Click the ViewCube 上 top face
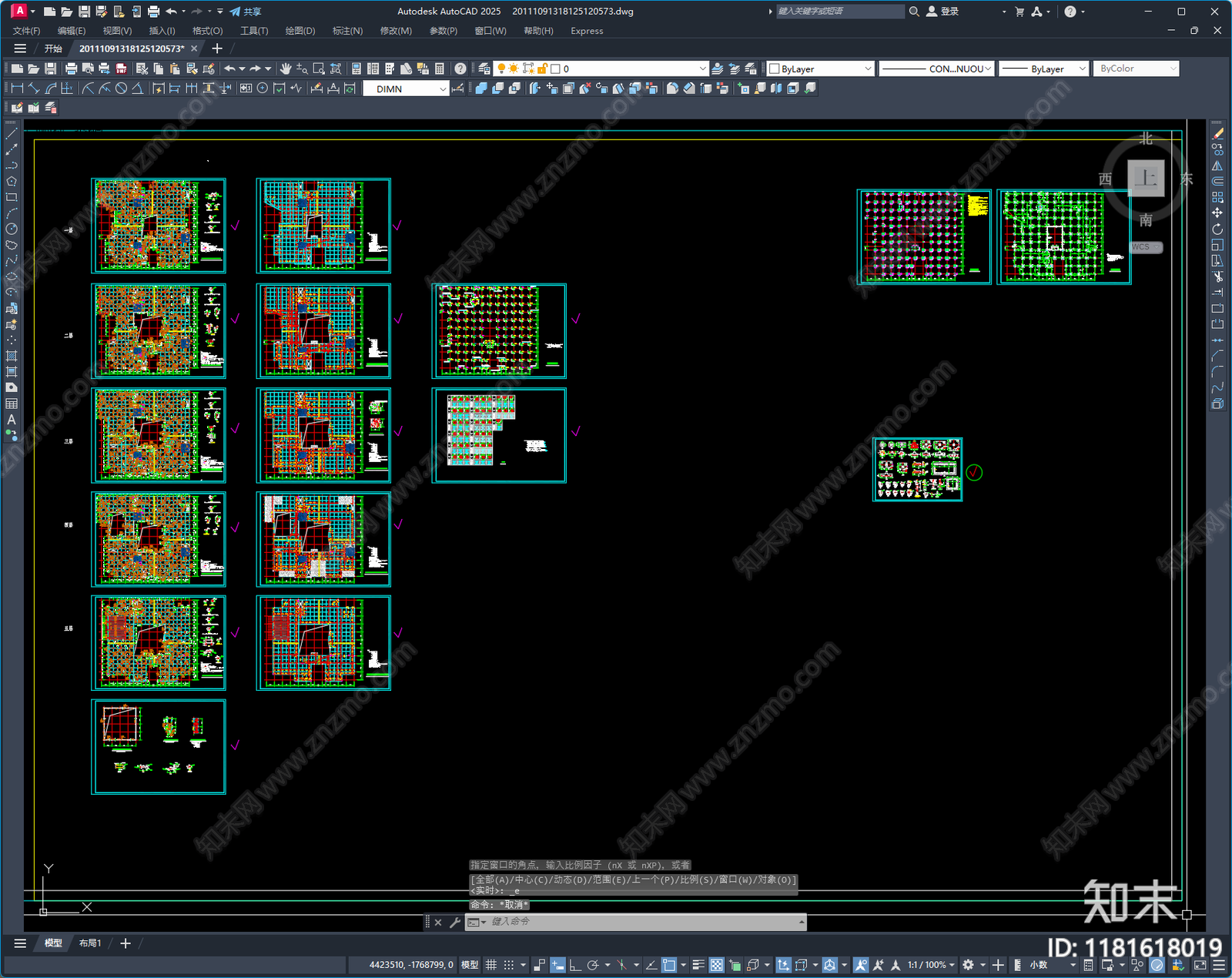Screen dimensions: 1232x978 pyautogui.click(x=1146, y=179)
